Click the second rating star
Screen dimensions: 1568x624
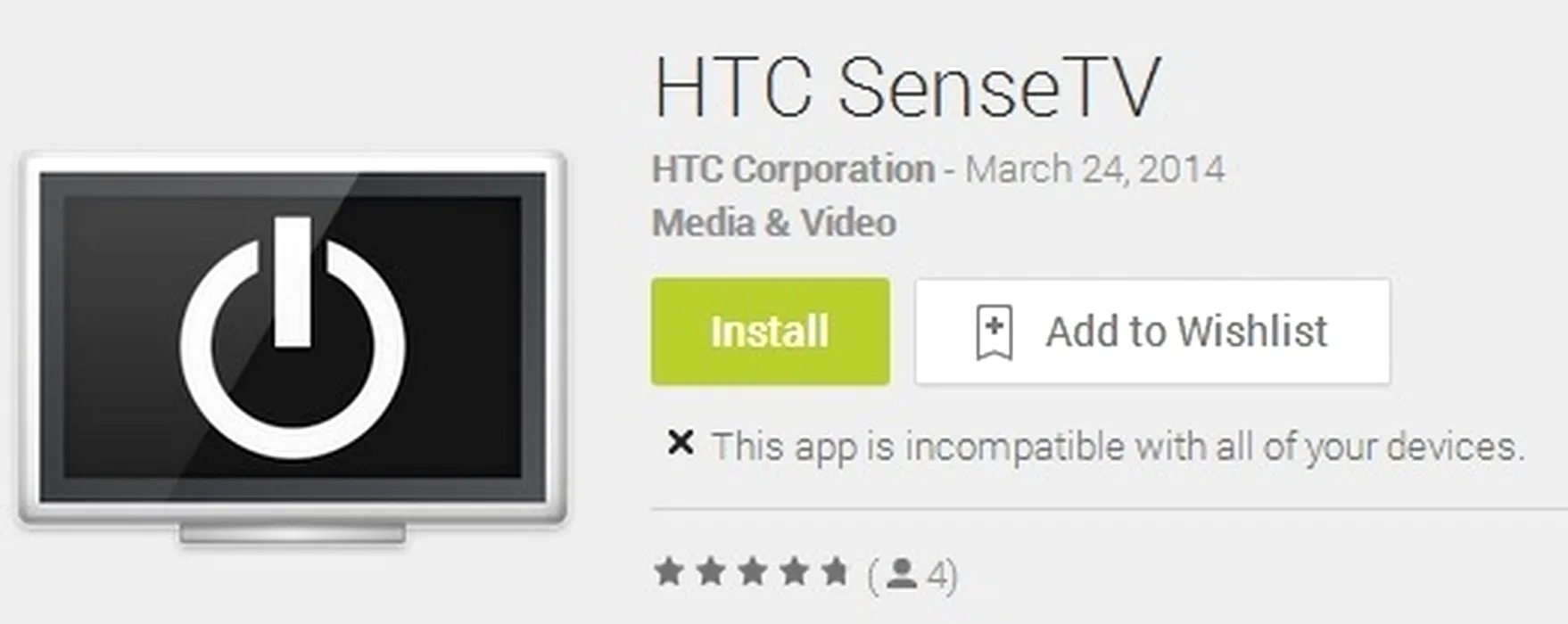(711, 571)
